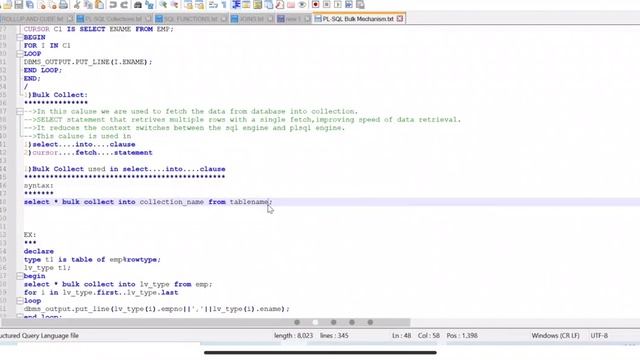This screenshot has height=360, width=640.
Task: Close the JOINS.txt tab
Action: point(270,19)
